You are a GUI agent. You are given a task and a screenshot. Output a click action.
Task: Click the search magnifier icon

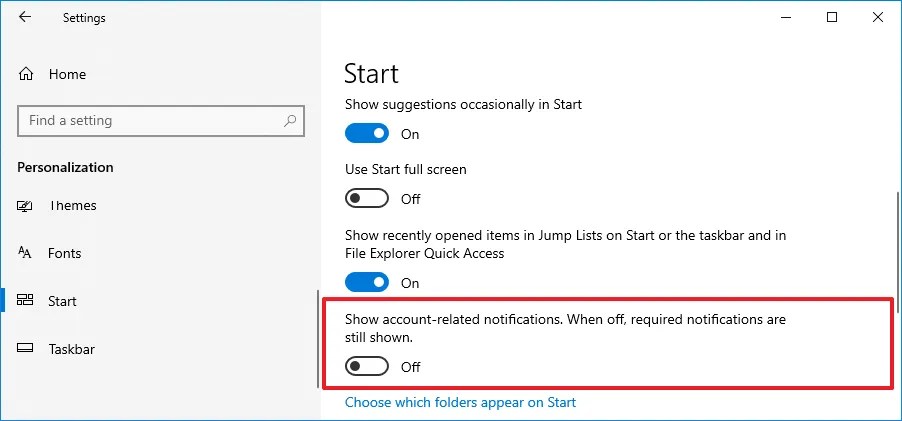[290, 121]
